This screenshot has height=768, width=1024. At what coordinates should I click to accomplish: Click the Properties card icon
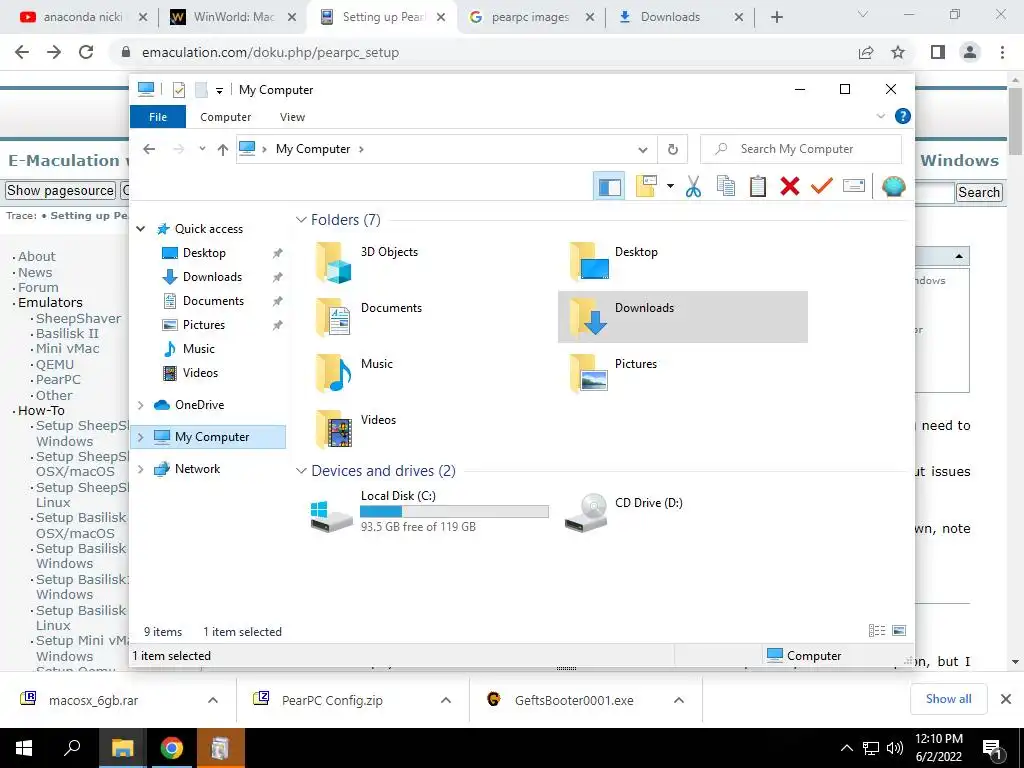click(854, 187)
